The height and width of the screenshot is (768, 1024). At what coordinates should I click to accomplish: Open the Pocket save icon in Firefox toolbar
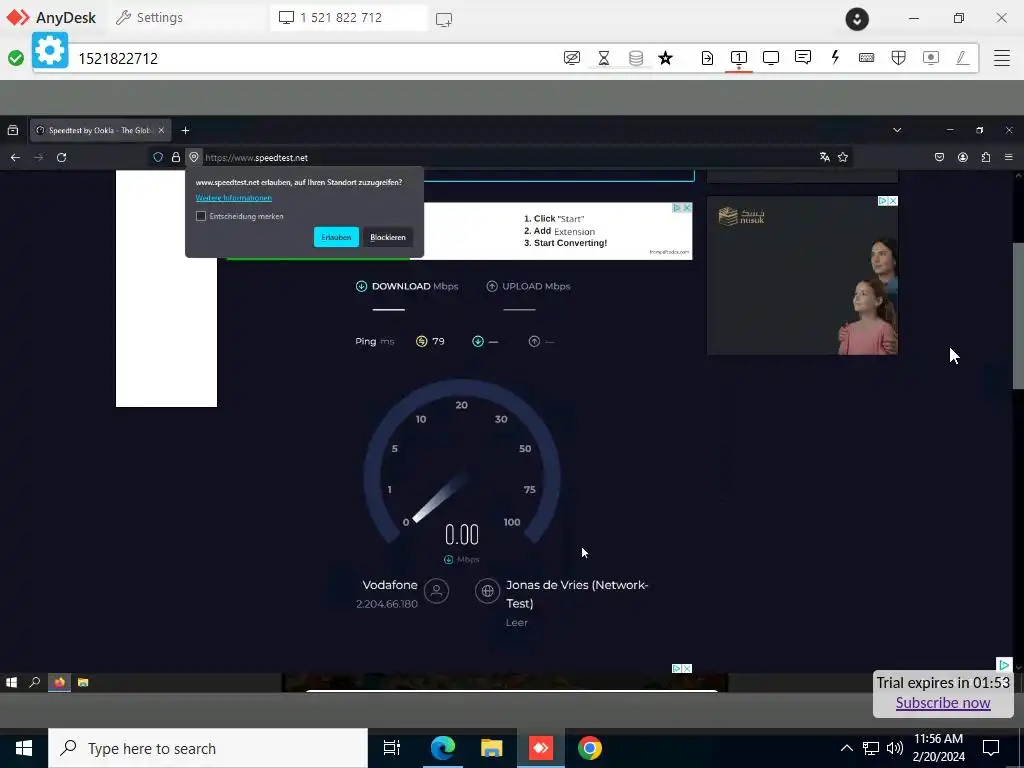939,157
